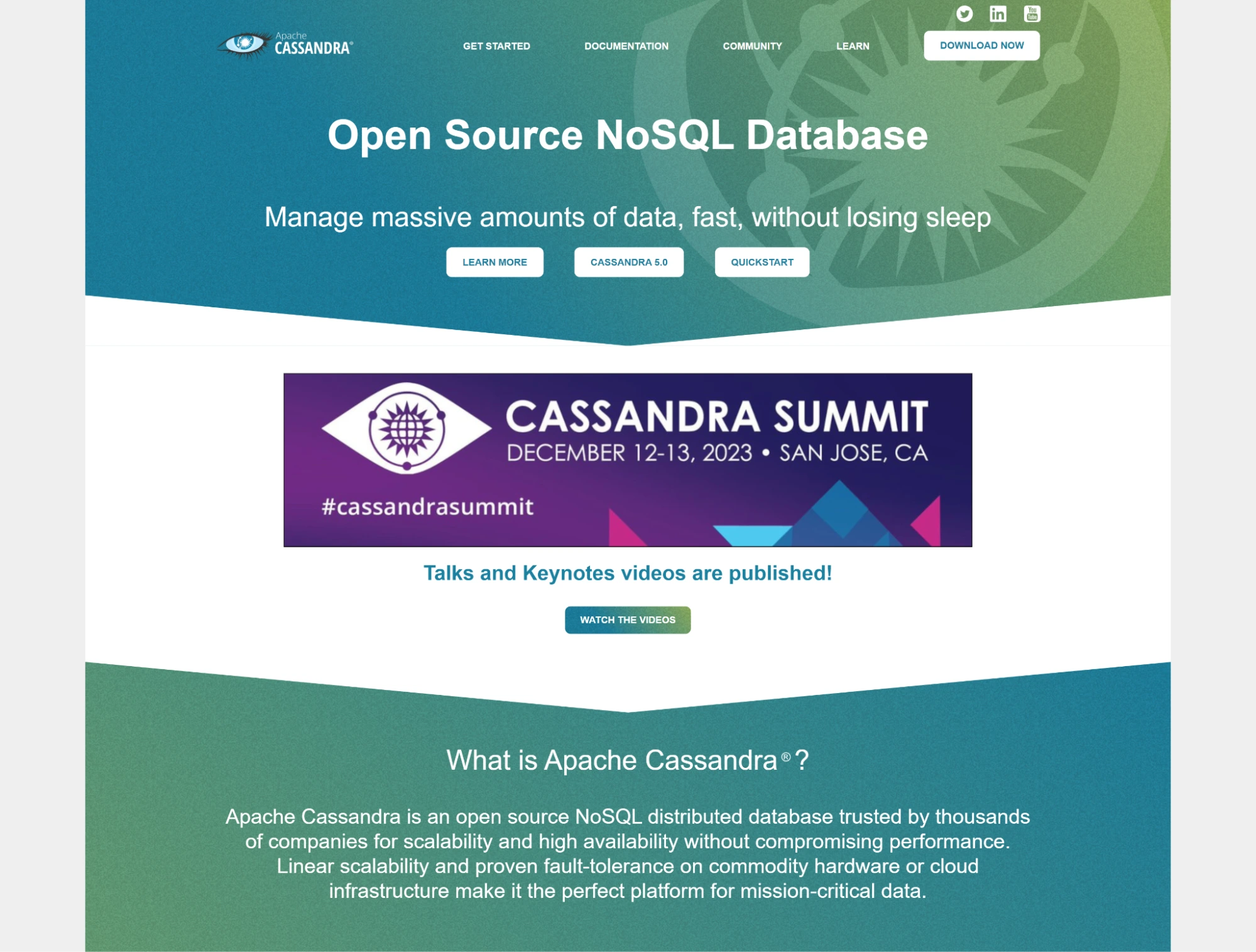Click the LEARN MORE button
This screenshot has width=1256, height=952.
pyautogui.click(x=495, y=262)
